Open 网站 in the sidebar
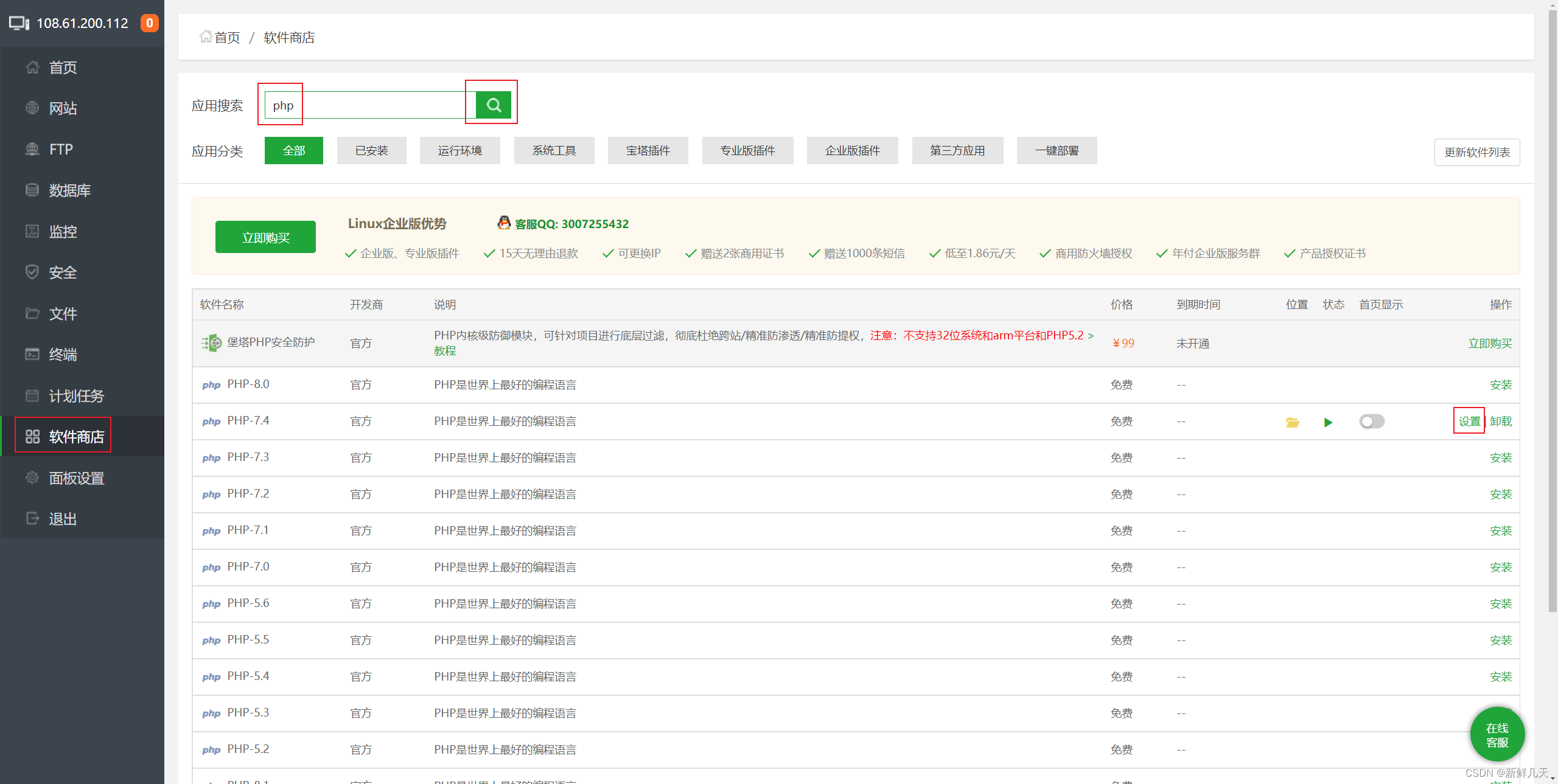1558x784 pixels. [82, 108]
